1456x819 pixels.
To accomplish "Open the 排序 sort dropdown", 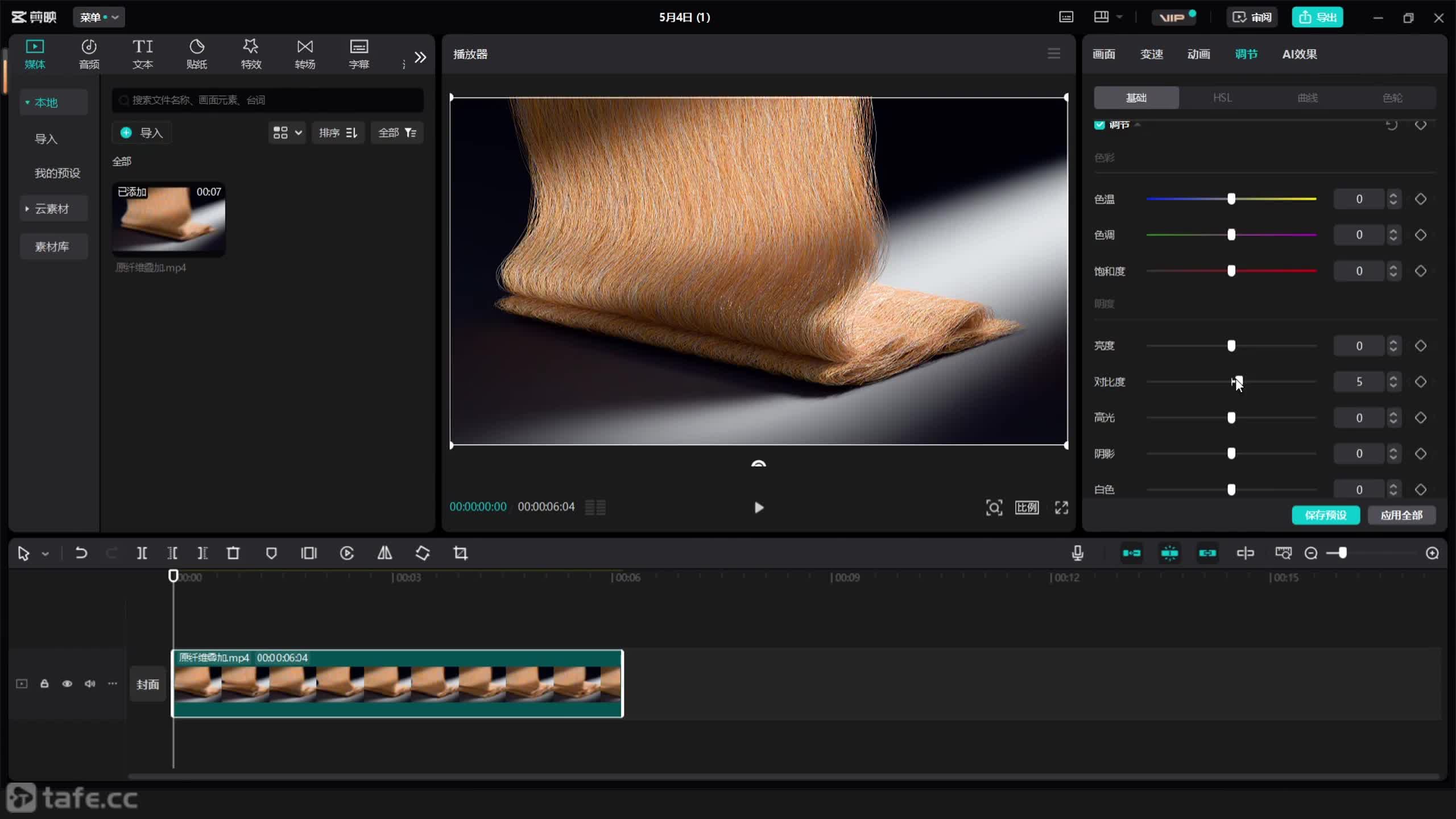I will 338,133.
